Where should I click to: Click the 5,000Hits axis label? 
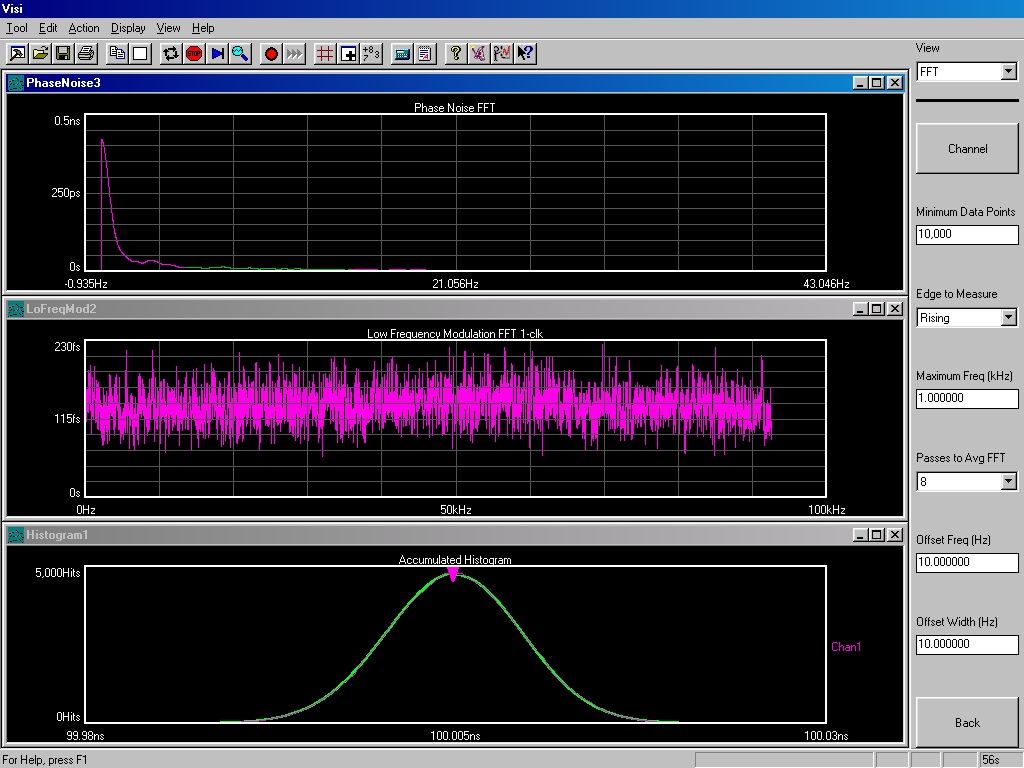click(57, 573)
